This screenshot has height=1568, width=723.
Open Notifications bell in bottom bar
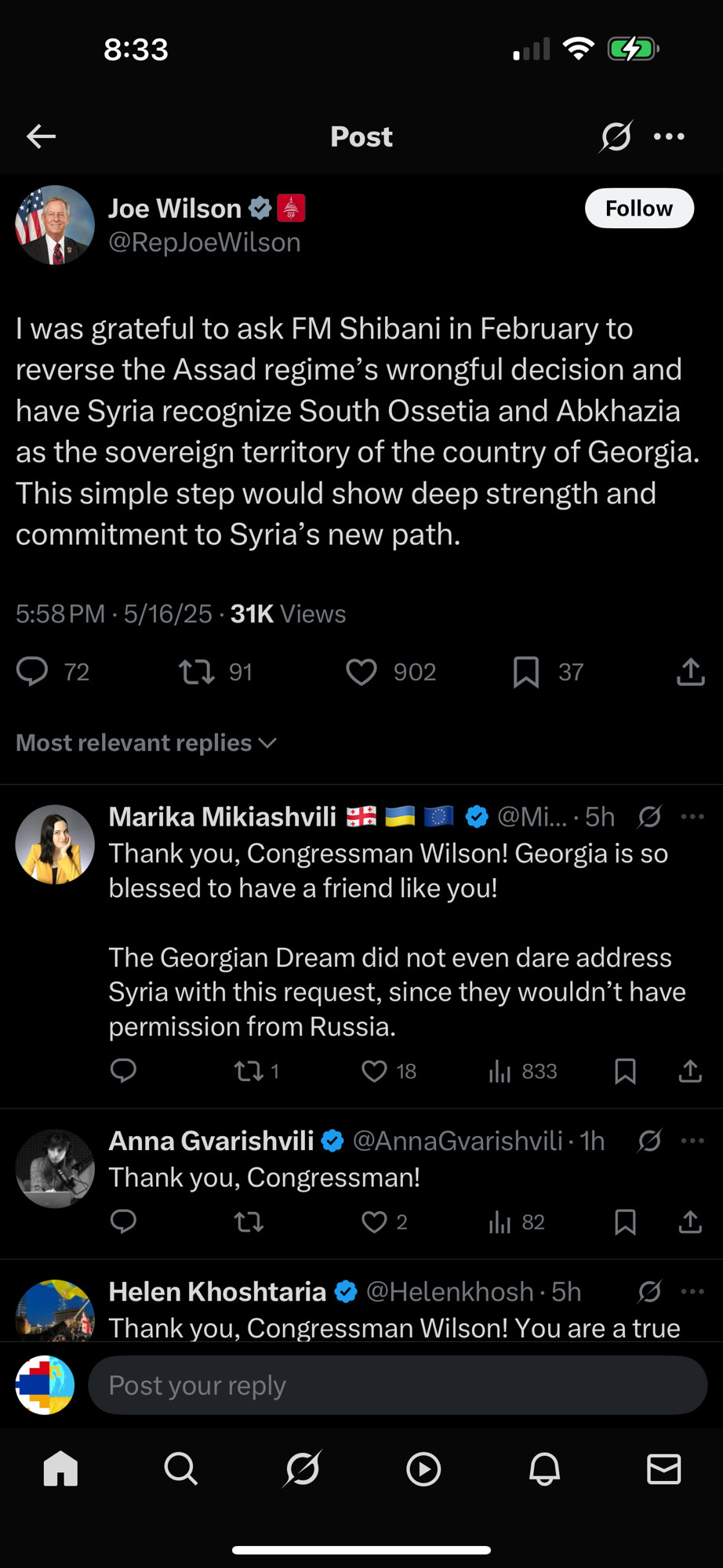click(x=544, y=1468)
